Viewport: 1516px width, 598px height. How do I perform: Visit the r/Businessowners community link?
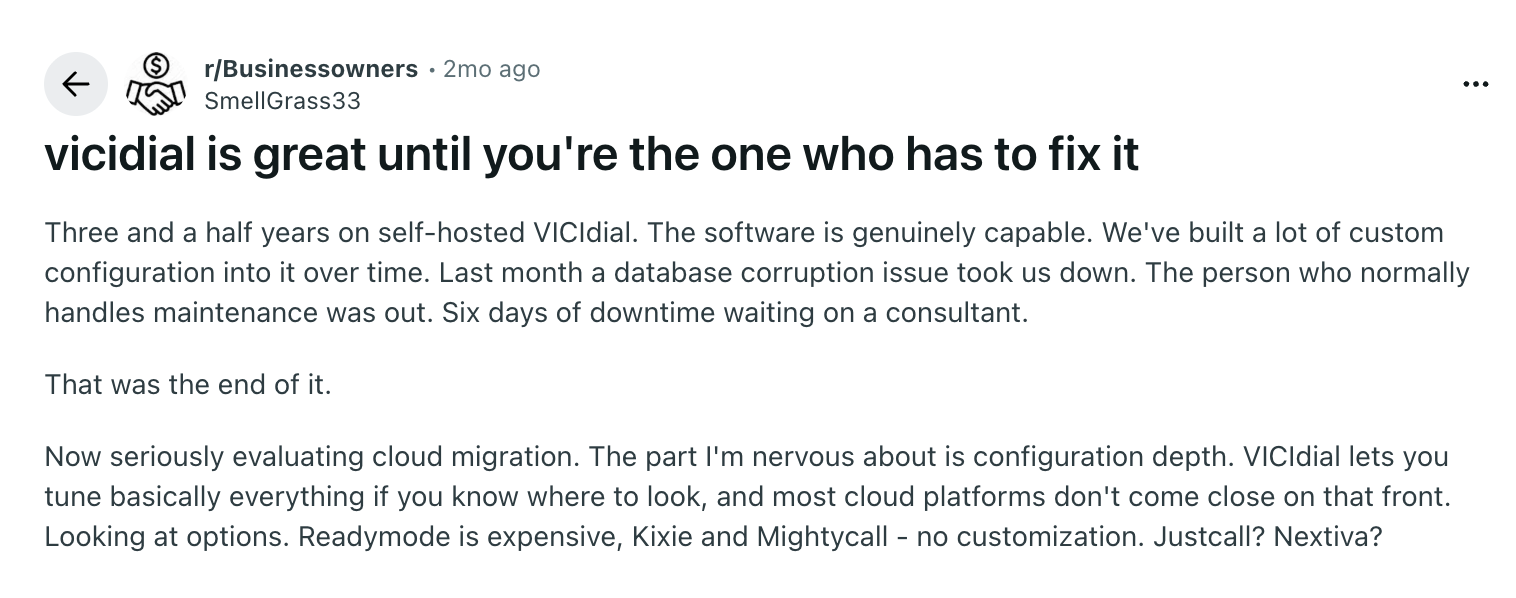click(310, 69)
